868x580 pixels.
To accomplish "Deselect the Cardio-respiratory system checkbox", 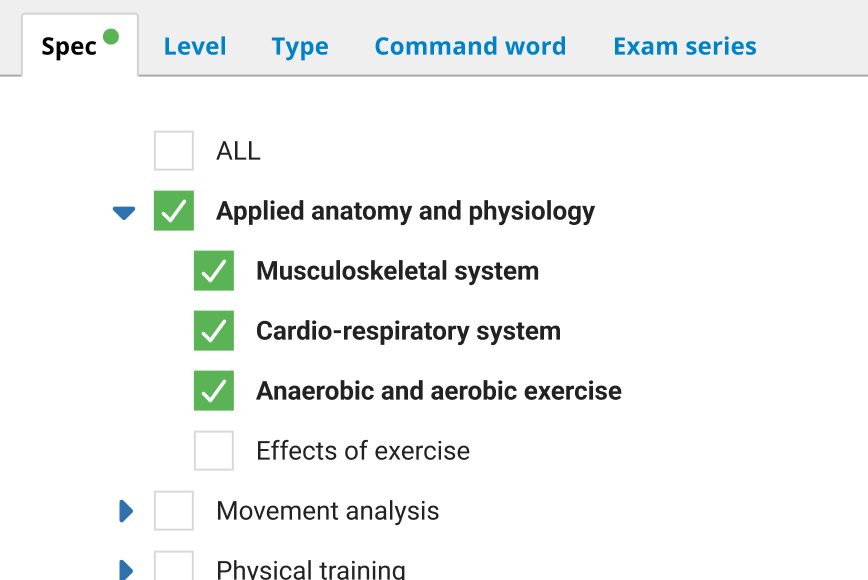I will [x=214, y=331].
